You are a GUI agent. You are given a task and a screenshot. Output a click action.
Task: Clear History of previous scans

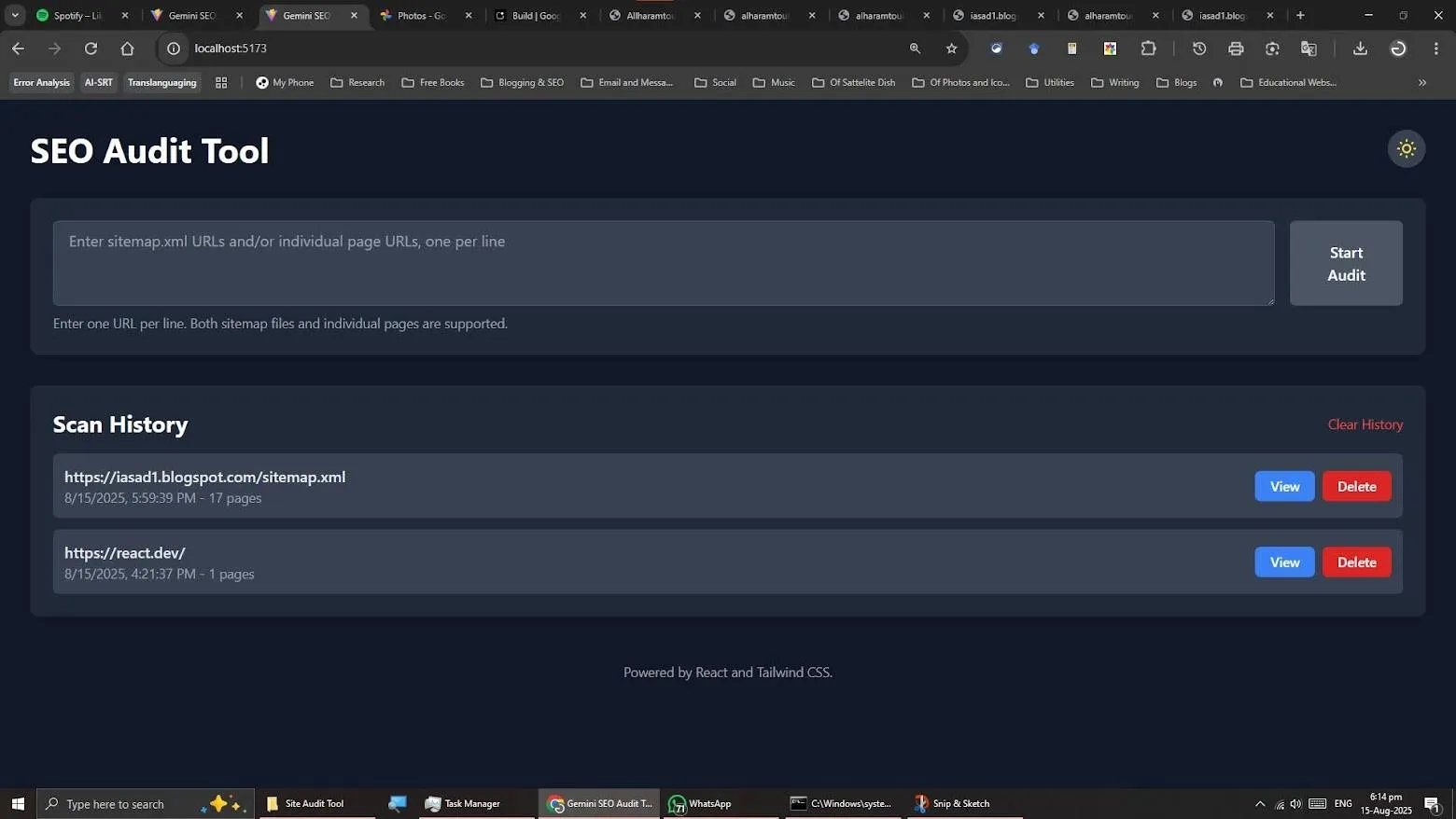pos(1365,424)
